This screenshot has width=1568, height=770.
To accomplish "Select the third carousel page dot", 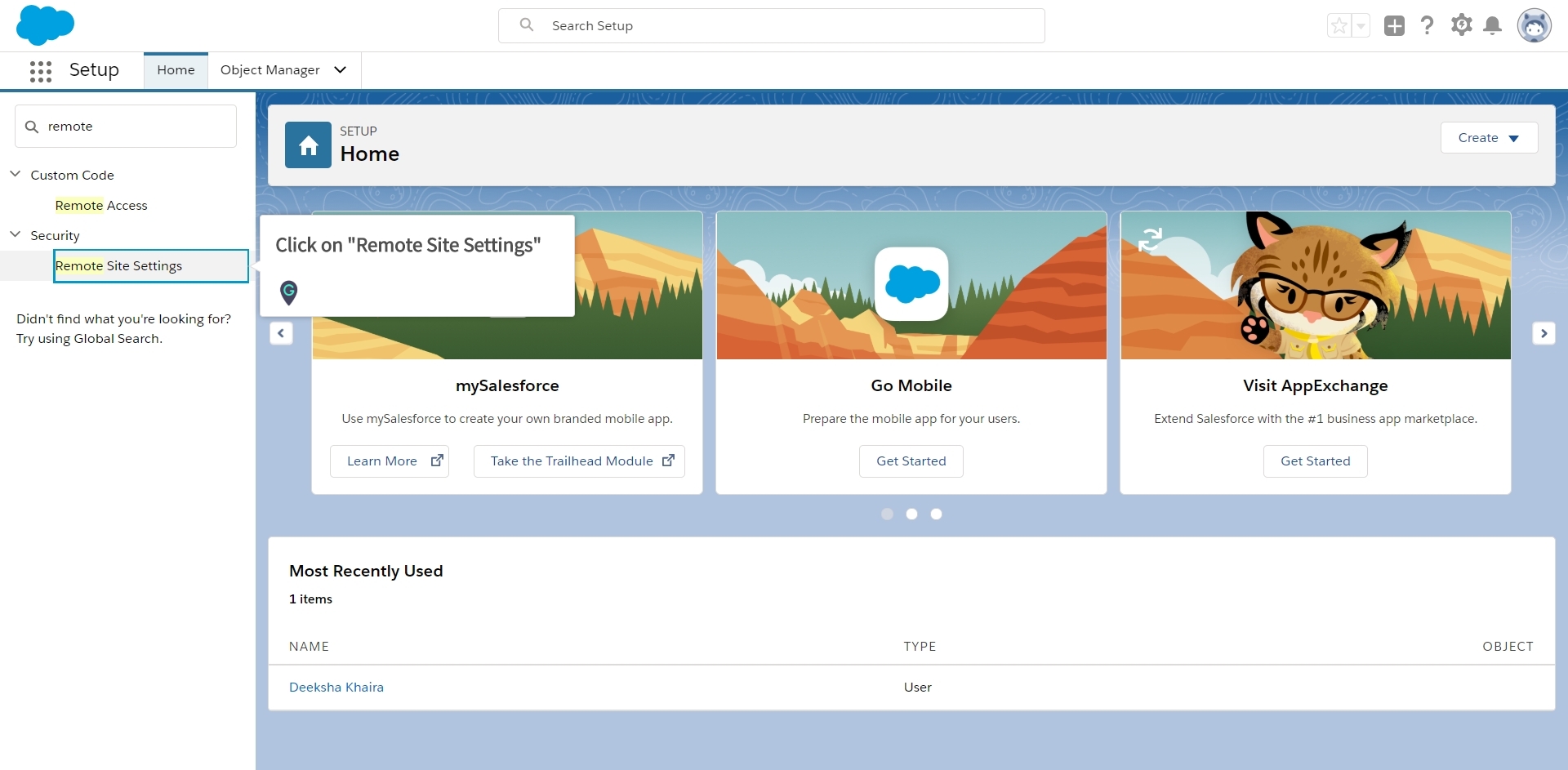I will (936, 514).
